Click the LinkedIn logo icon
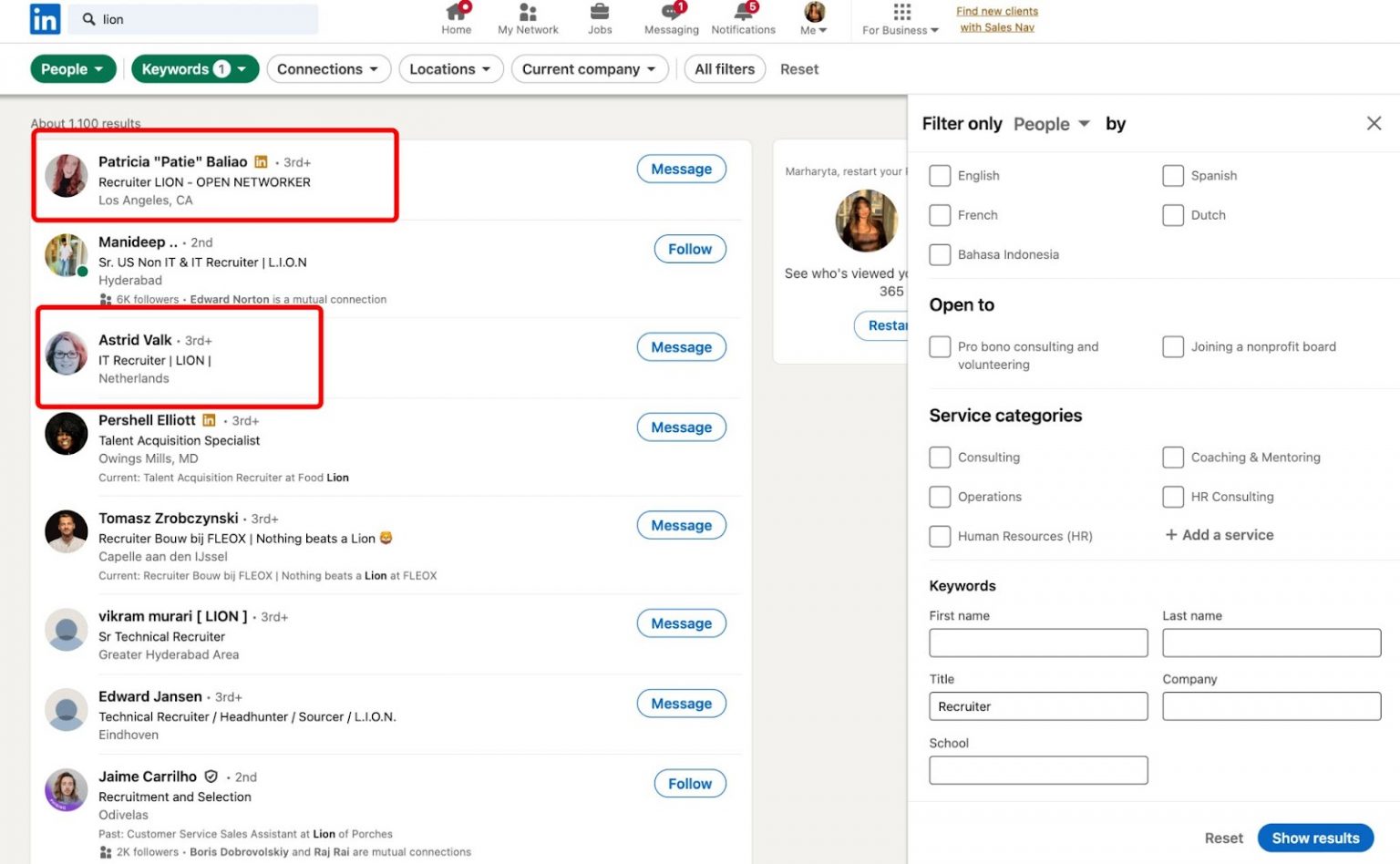1400x864 pixels. pos(45,19)
